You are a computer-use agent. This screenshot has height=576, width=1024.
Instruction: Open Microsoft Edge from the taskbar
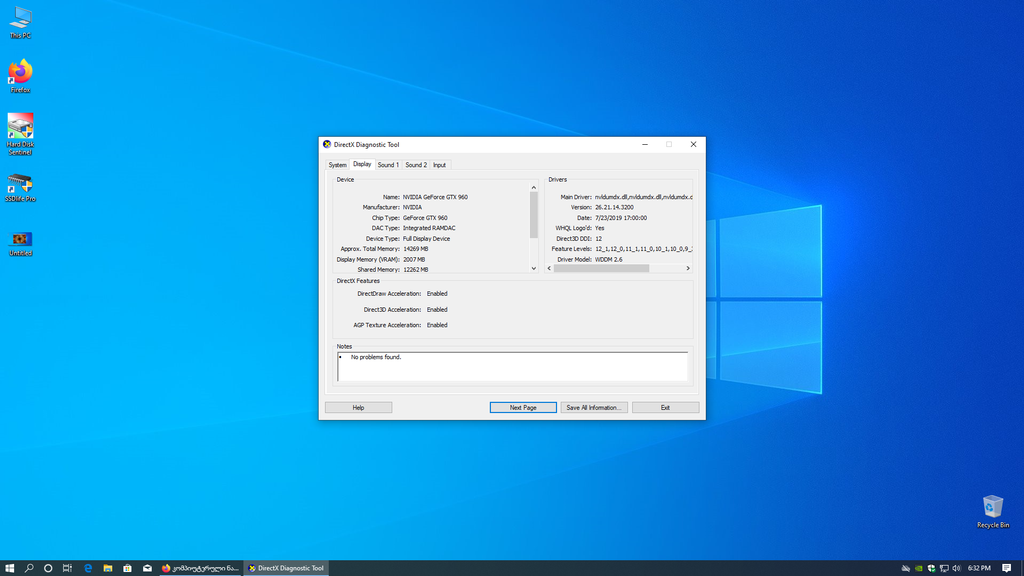click(88, 568)
